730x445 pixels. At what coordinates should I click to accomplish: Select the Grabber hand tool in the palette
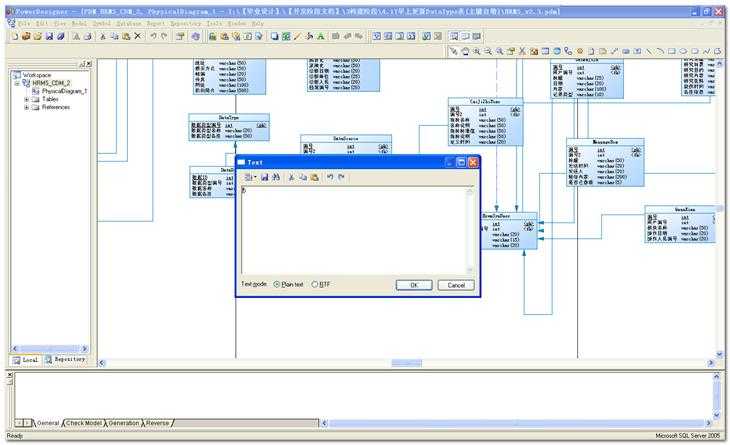(465, 51)
